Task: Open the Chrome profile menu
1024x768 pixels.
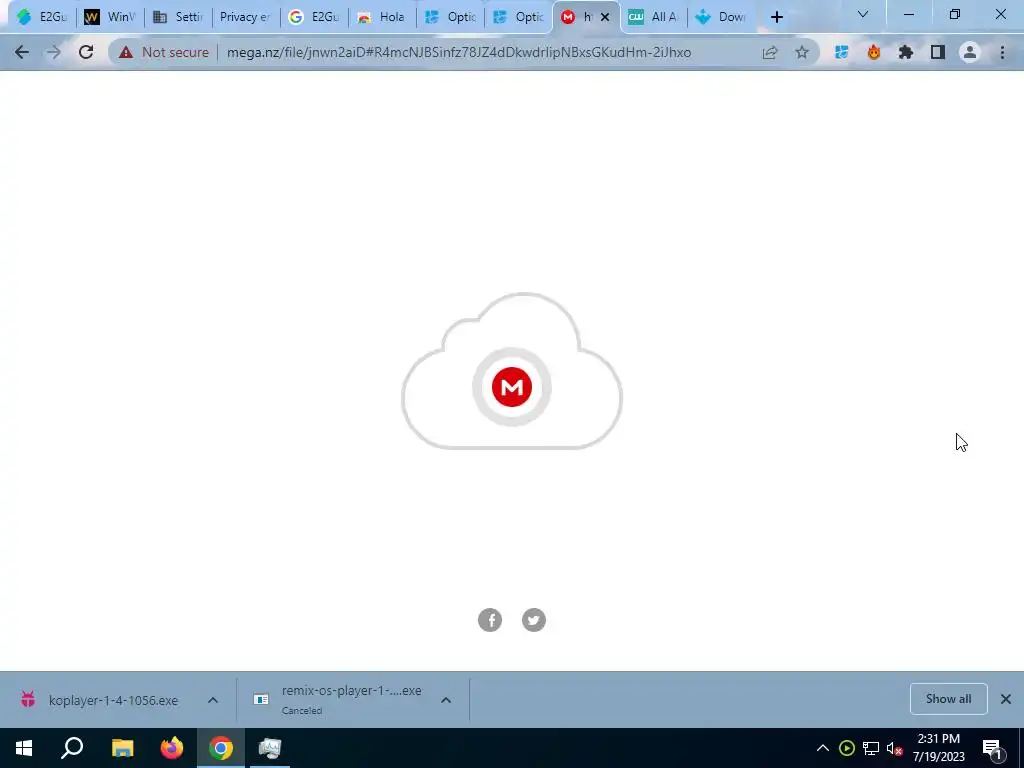Action: tap(970, 52)
